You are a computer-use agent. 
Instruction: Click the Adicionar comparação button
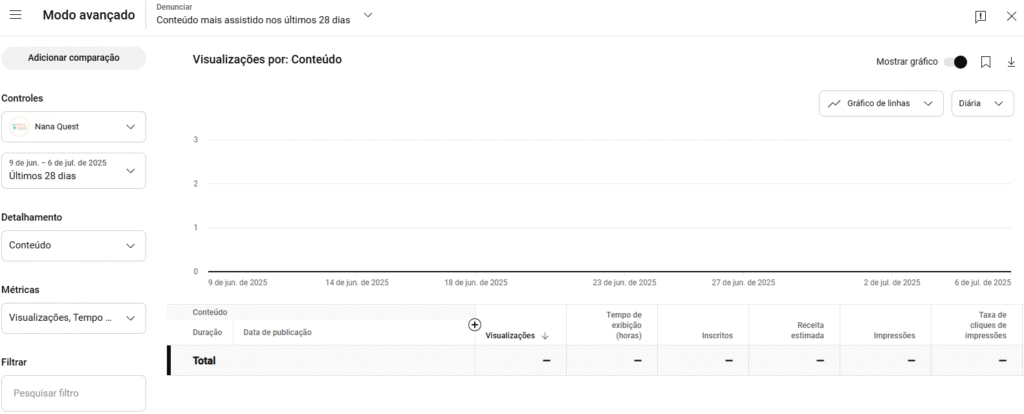[x=74, y=58]
